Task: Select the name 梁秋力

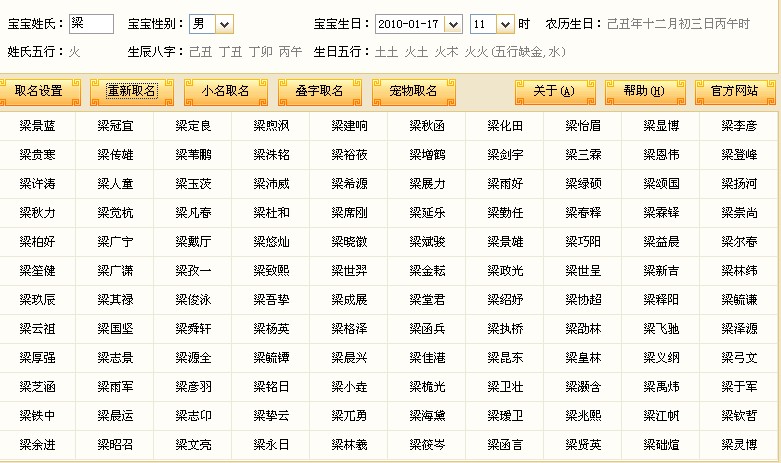Action: pyautogui.click(x=37, y=213)
